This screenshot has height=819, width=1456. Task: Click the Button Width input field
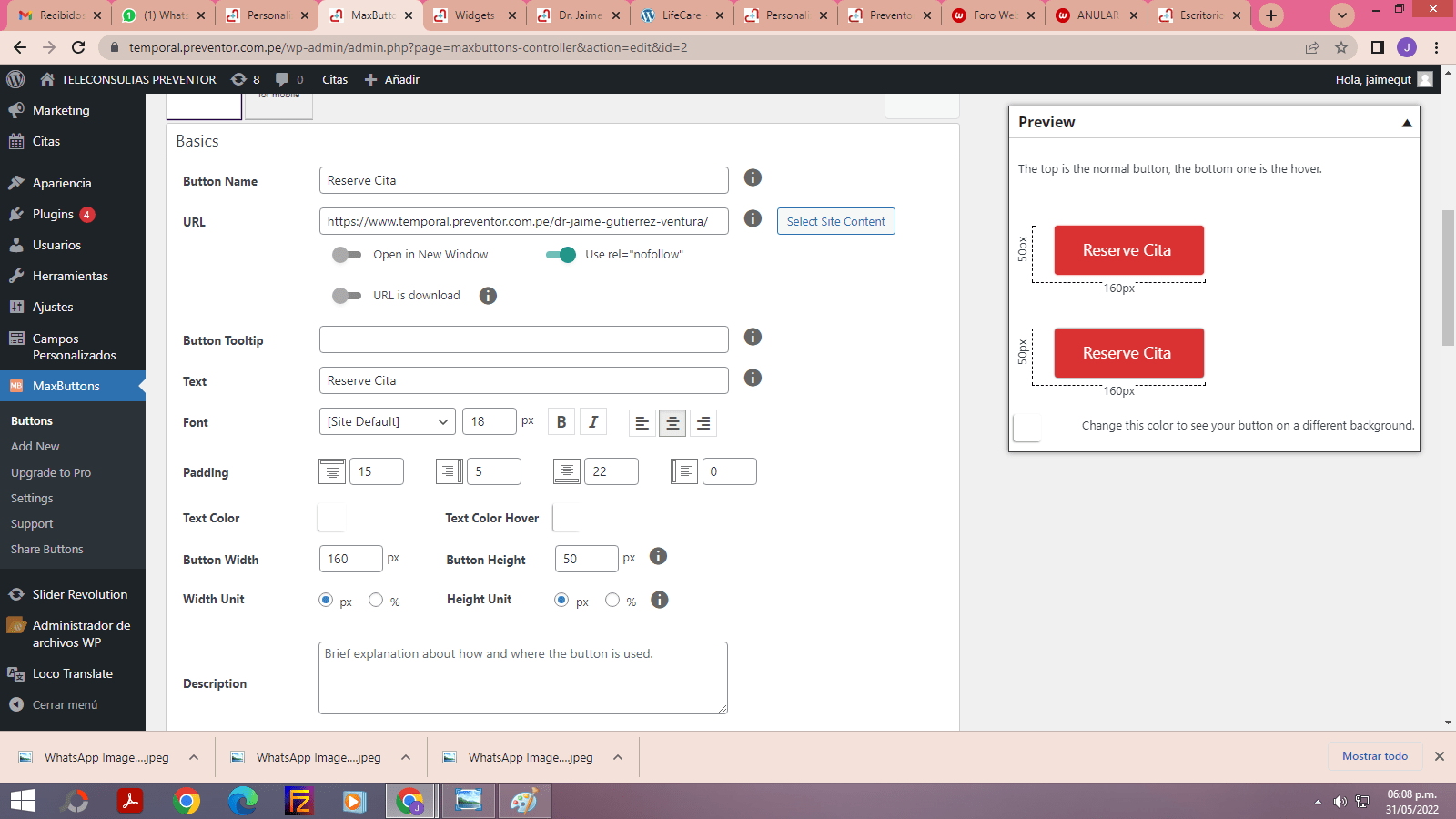coord(351,559)
